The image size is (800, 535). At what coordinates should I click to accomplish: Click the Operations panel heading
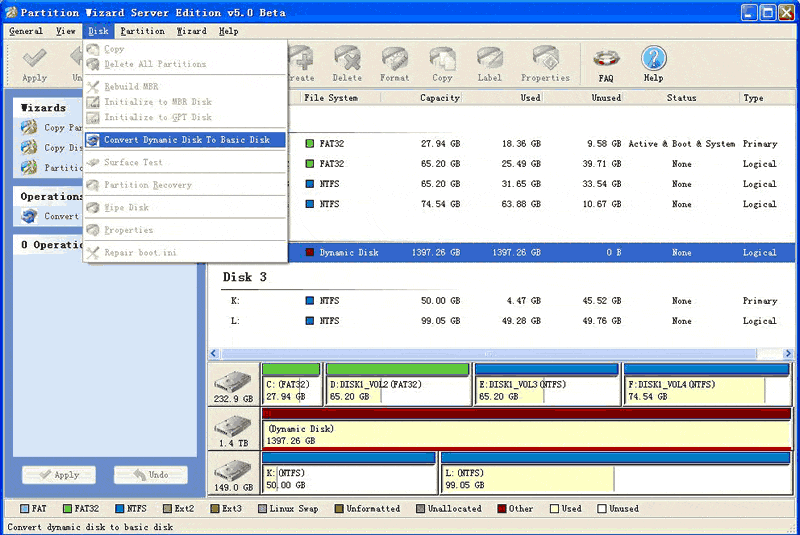51,196
